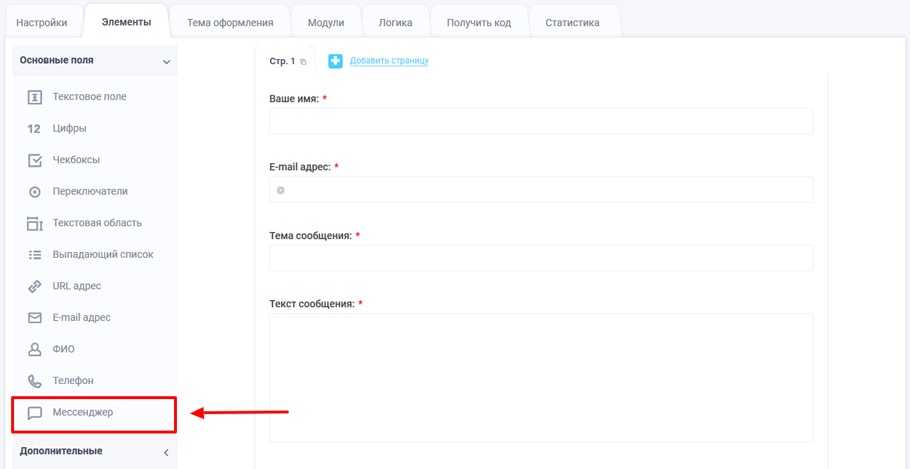The image size is (910, 469).
Task: Click the Текст сообщения text area
Action: tap(541, 377)
